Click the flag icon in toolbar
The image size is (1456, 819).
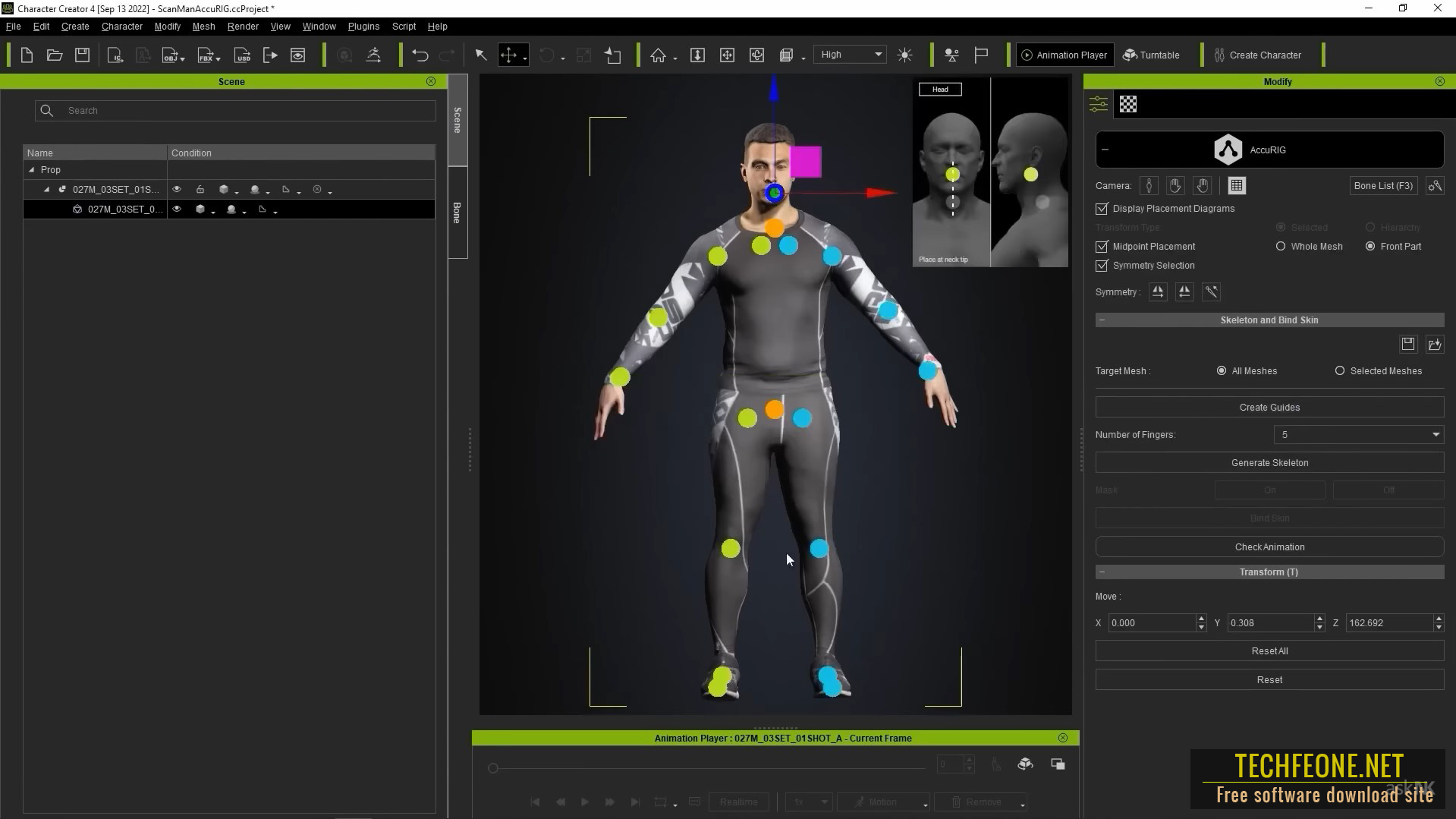click(x=981, y=55)
